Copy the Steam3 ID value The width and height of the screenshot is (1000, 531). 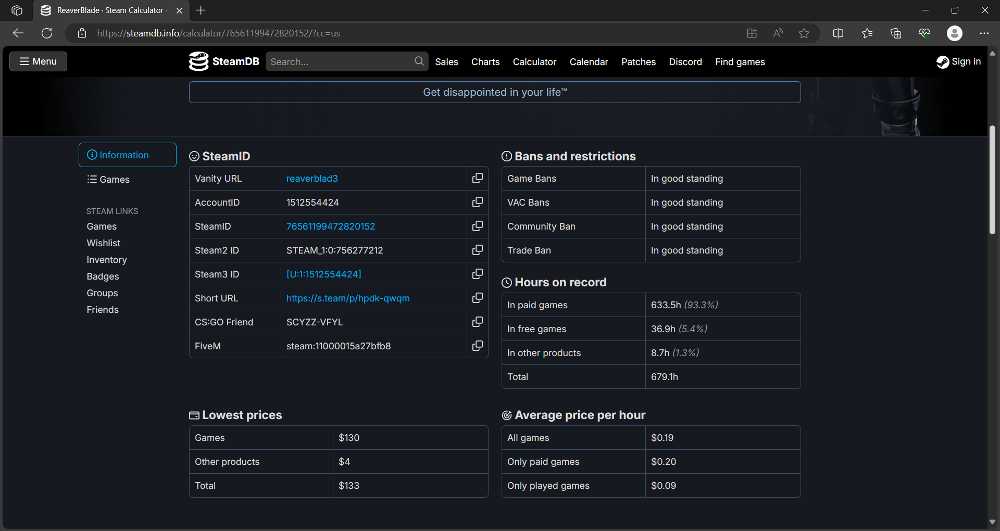point(477,274)
